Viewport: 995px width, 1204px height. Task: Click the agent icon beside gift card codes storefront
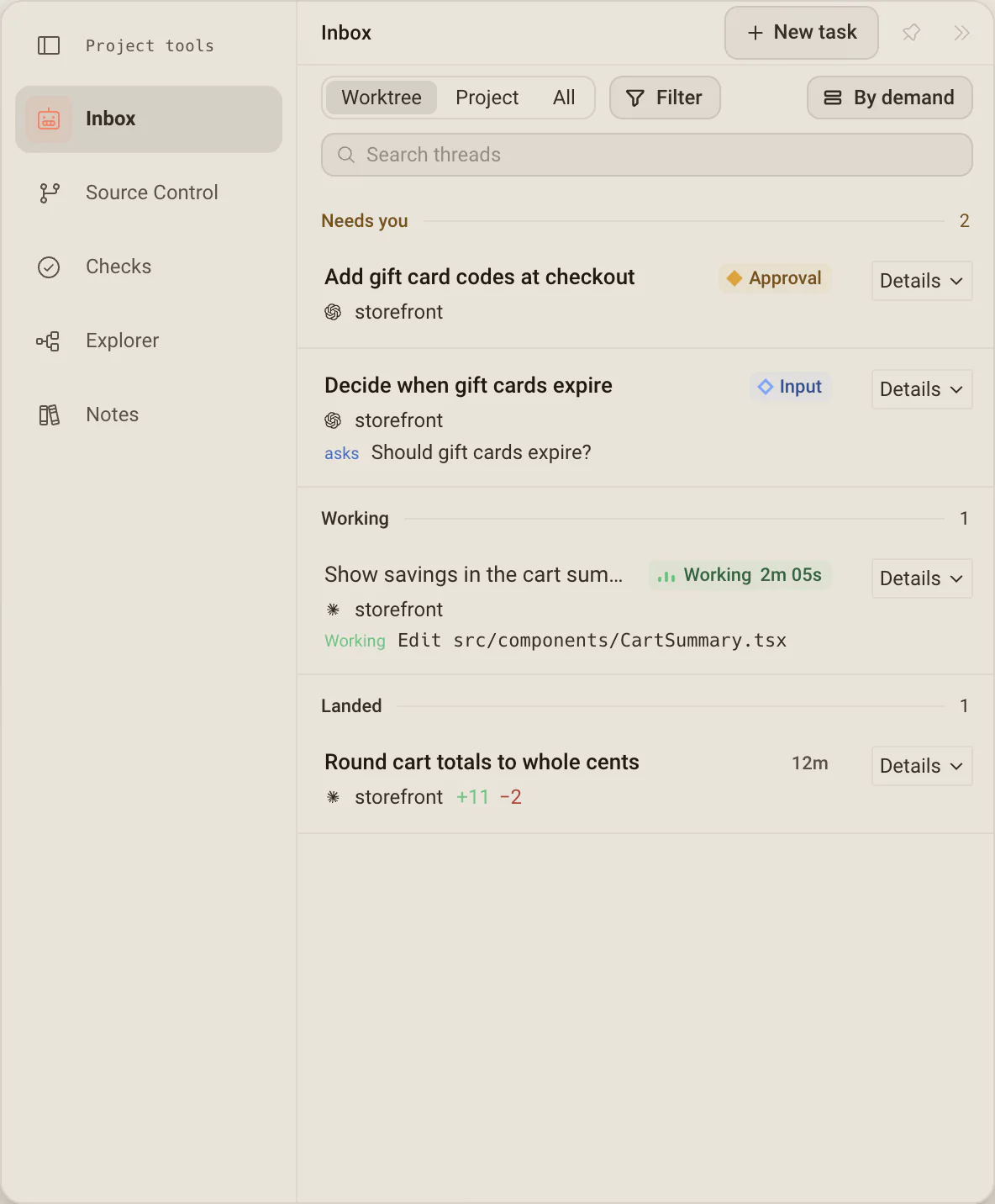pos(333,312)
